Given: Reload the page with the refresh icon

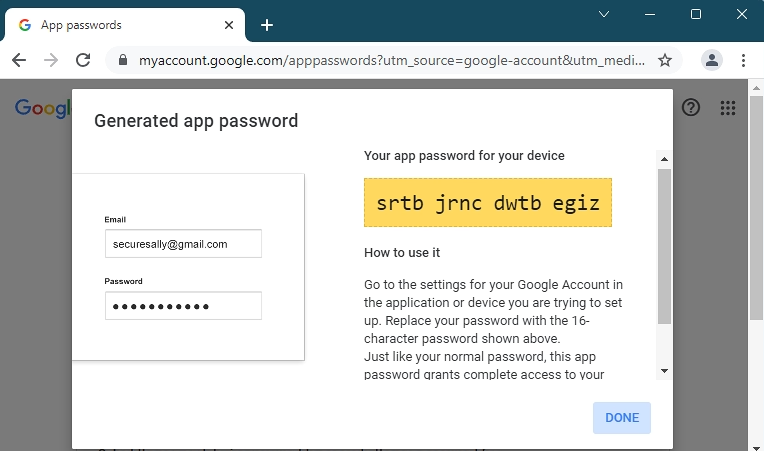Looking at the screenshot, I should point(83,60).
